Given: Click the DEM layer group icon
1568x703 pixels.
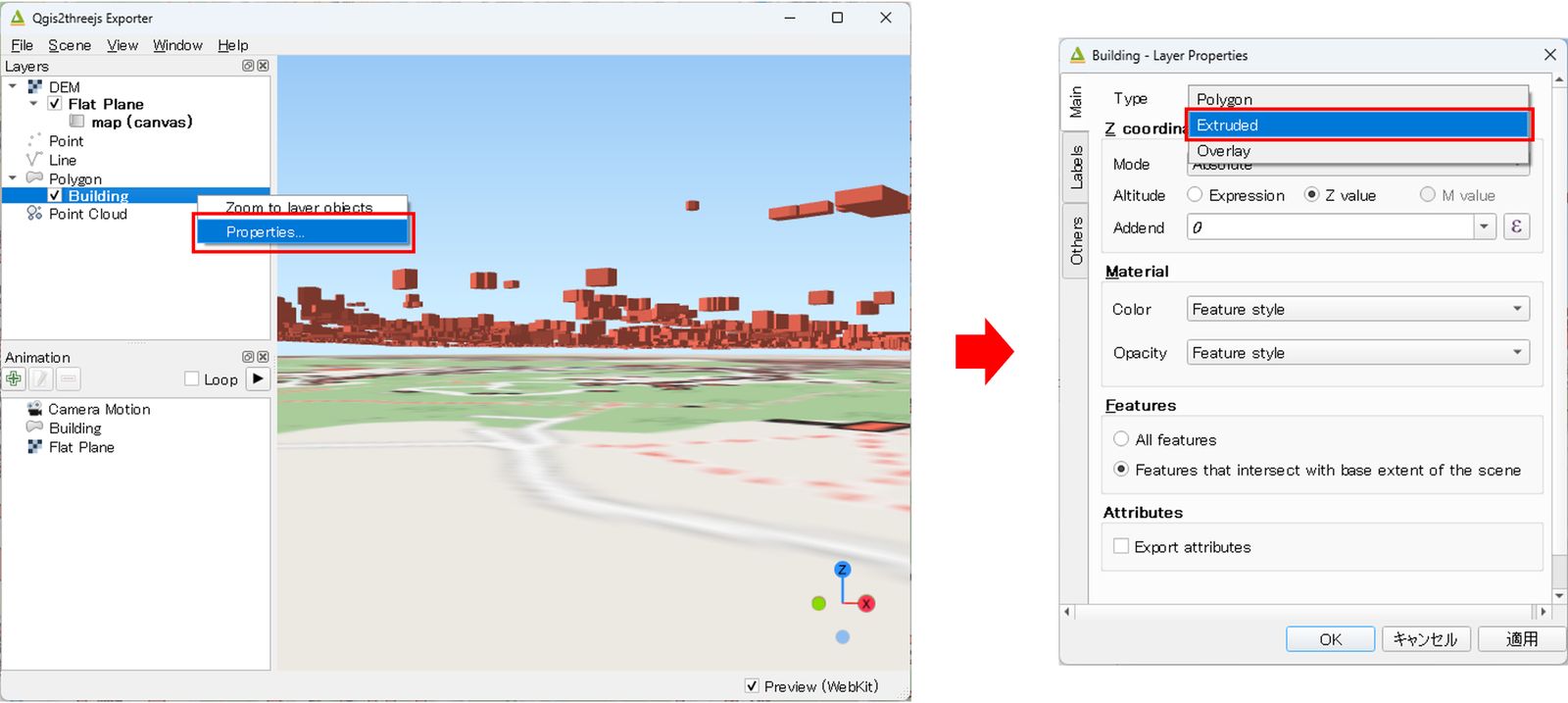Looking at the screenshot, I should 35,86.
